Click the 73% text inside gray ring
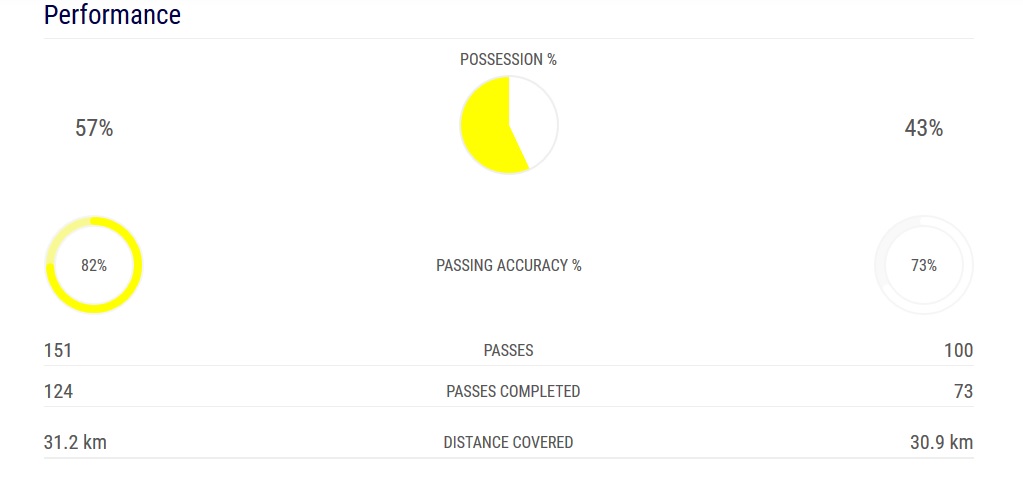This screenshot has width=1023, height=499. point(924,265)
